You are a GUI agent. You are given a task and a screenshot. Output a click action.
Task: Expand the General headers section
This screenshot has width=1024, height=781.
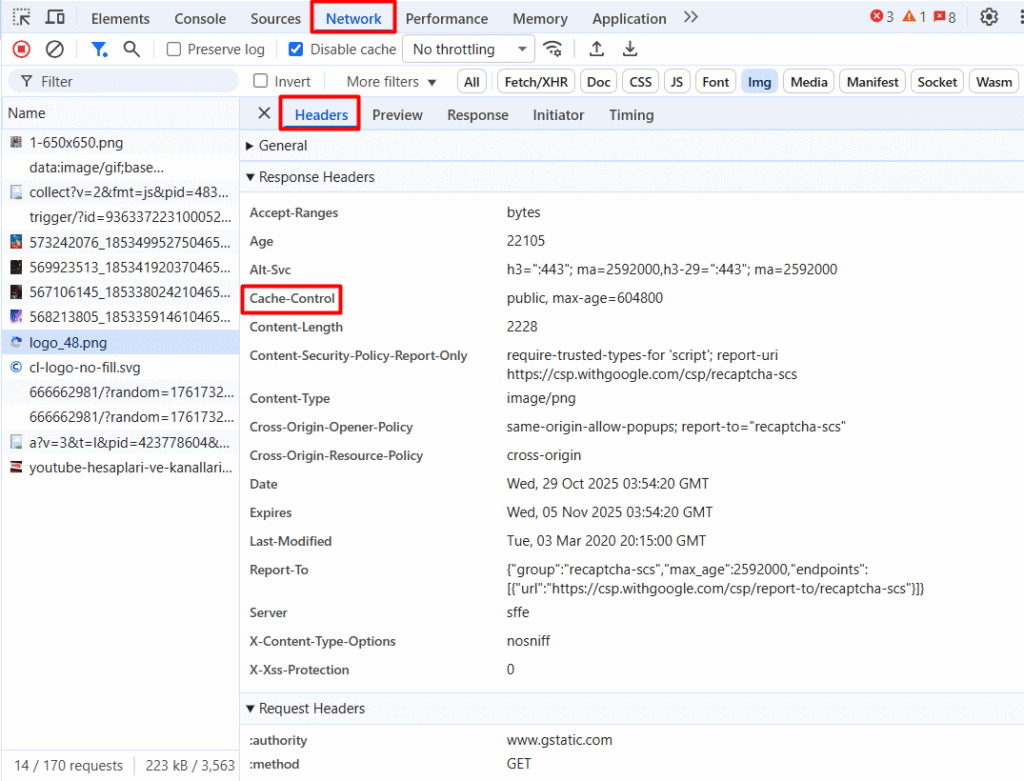(x=281, y=145)
